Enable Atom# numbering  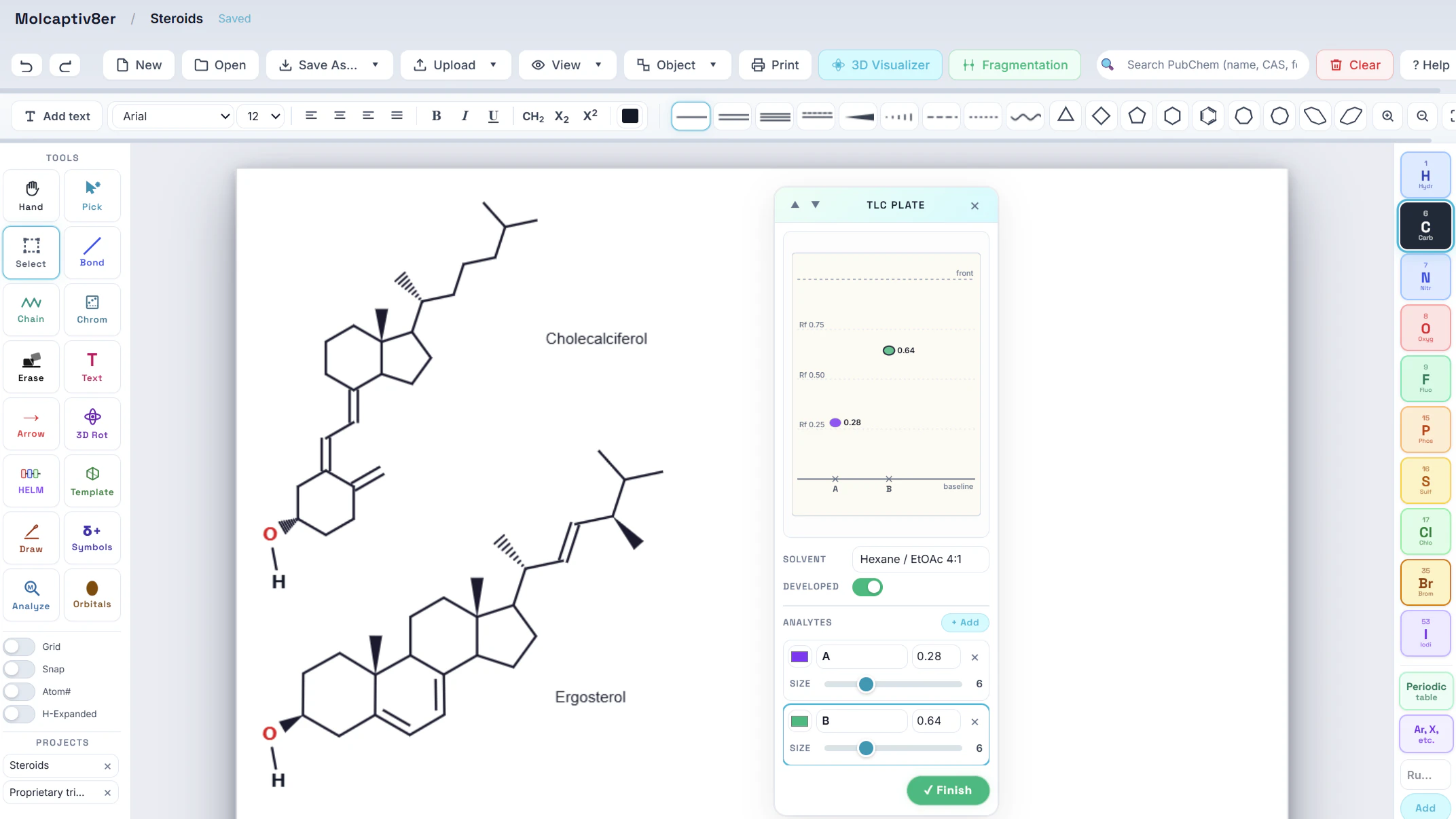coord(19,691)
